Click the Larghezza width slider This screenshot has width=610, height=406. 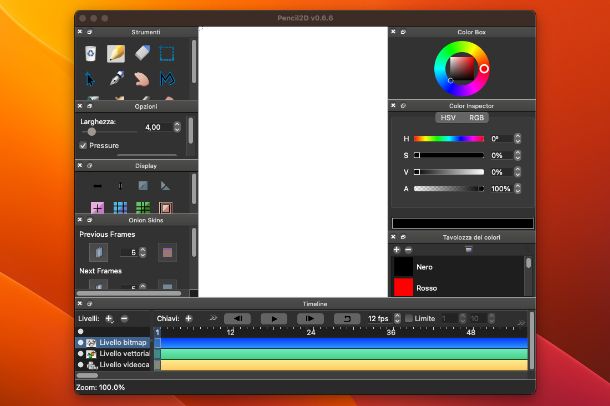[x=109, y=132]
